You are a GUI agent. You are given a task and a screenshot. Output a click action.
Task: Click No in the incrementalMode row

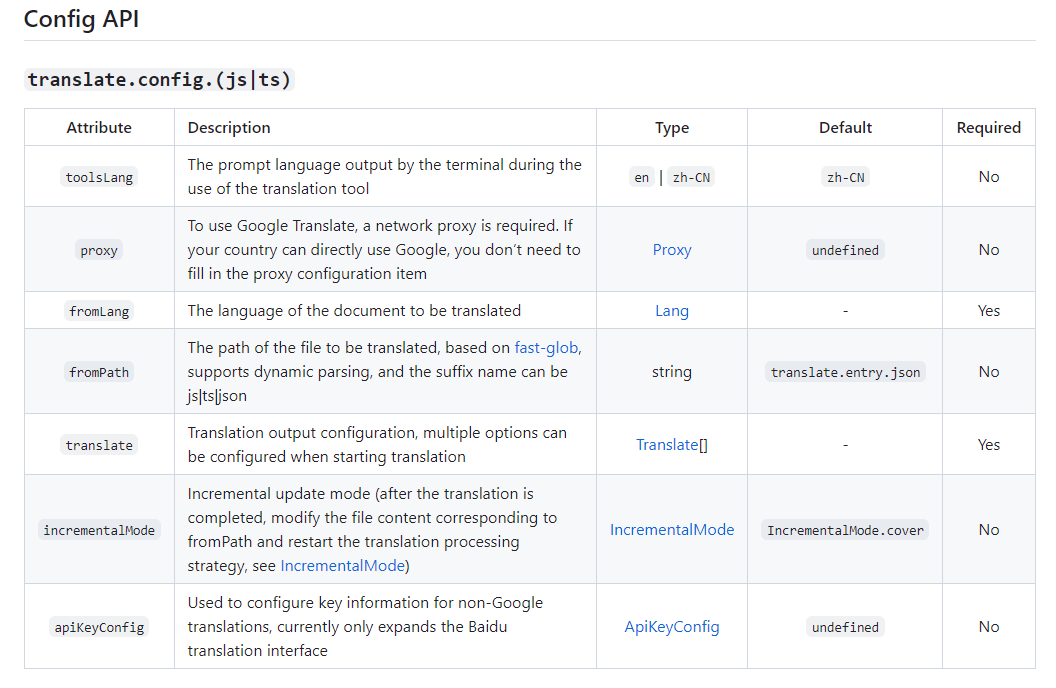pyautogui.click(x=989, y=530)
